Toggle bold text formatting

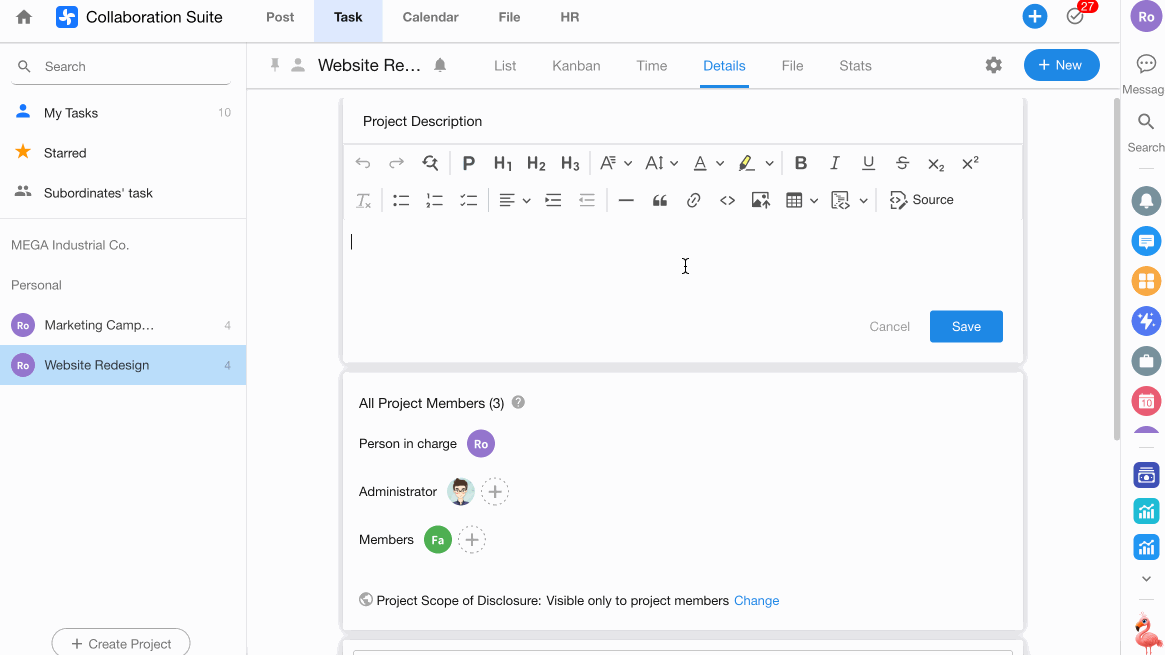800,163
